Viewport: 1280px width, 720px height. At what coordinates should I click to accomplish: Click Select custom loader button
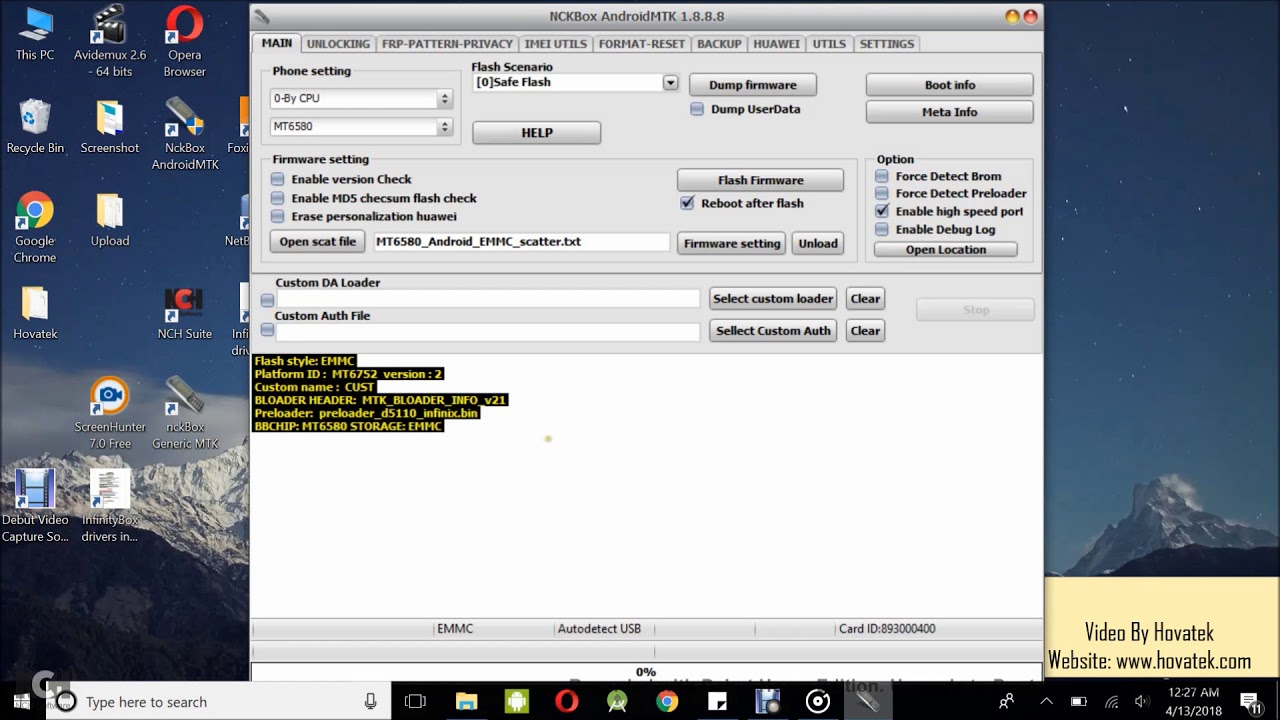pyautogui.click(x=773, y=299)
